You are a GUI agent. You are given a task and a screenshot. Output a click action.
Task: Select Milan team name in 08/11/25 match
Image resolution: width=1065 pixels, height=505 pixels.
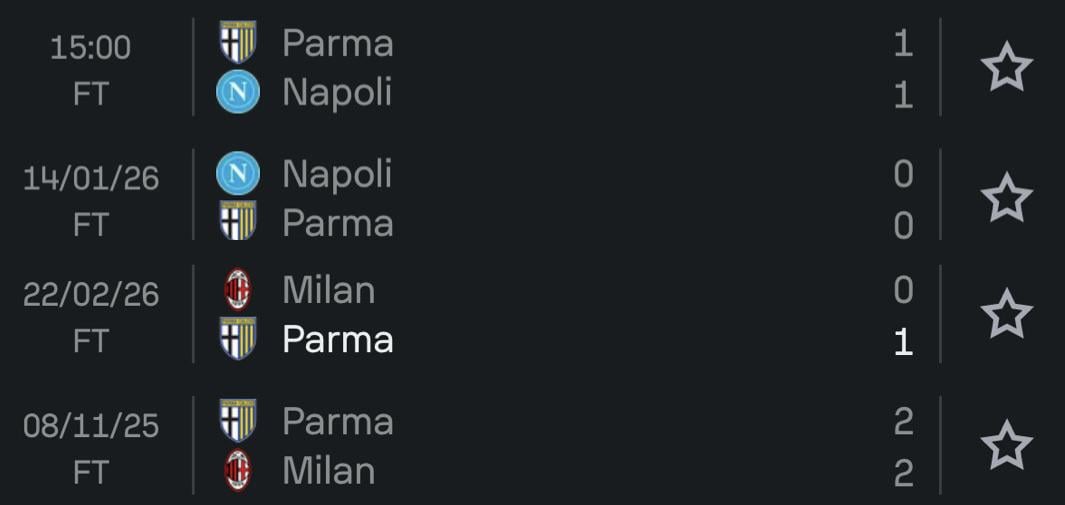328,471
